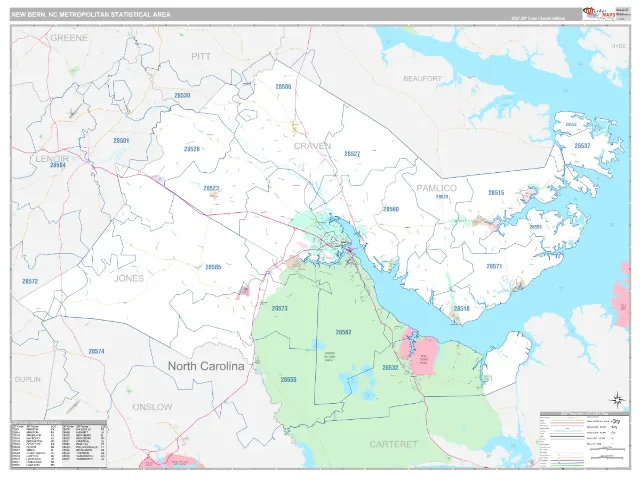Image resolution: width=640 pixels, height=480 pixels.
Task: Click the pink military base area near 28532
Action: coord(423,355)
